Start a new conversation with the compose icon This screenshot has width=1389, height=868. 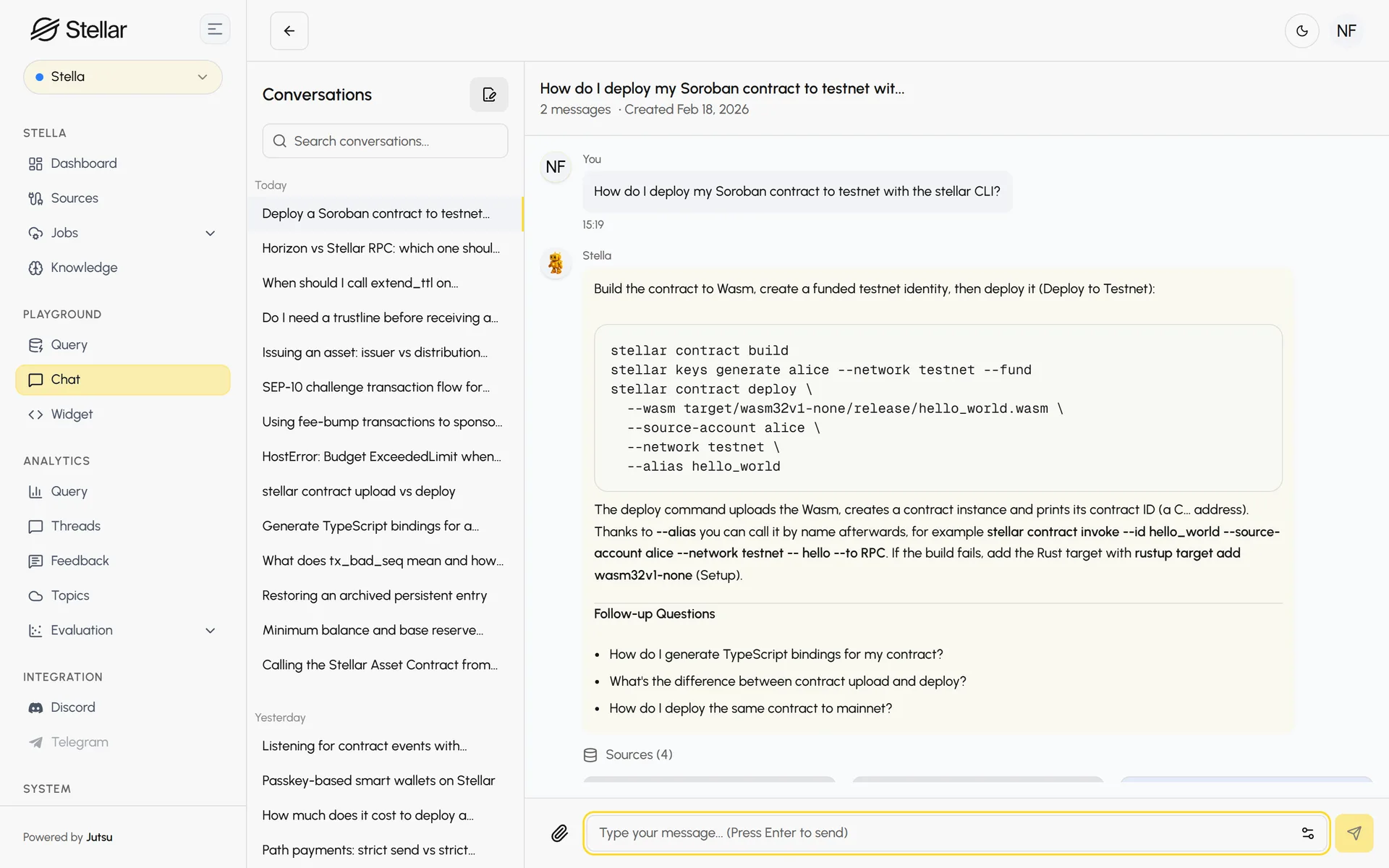[x=489, y=95]
